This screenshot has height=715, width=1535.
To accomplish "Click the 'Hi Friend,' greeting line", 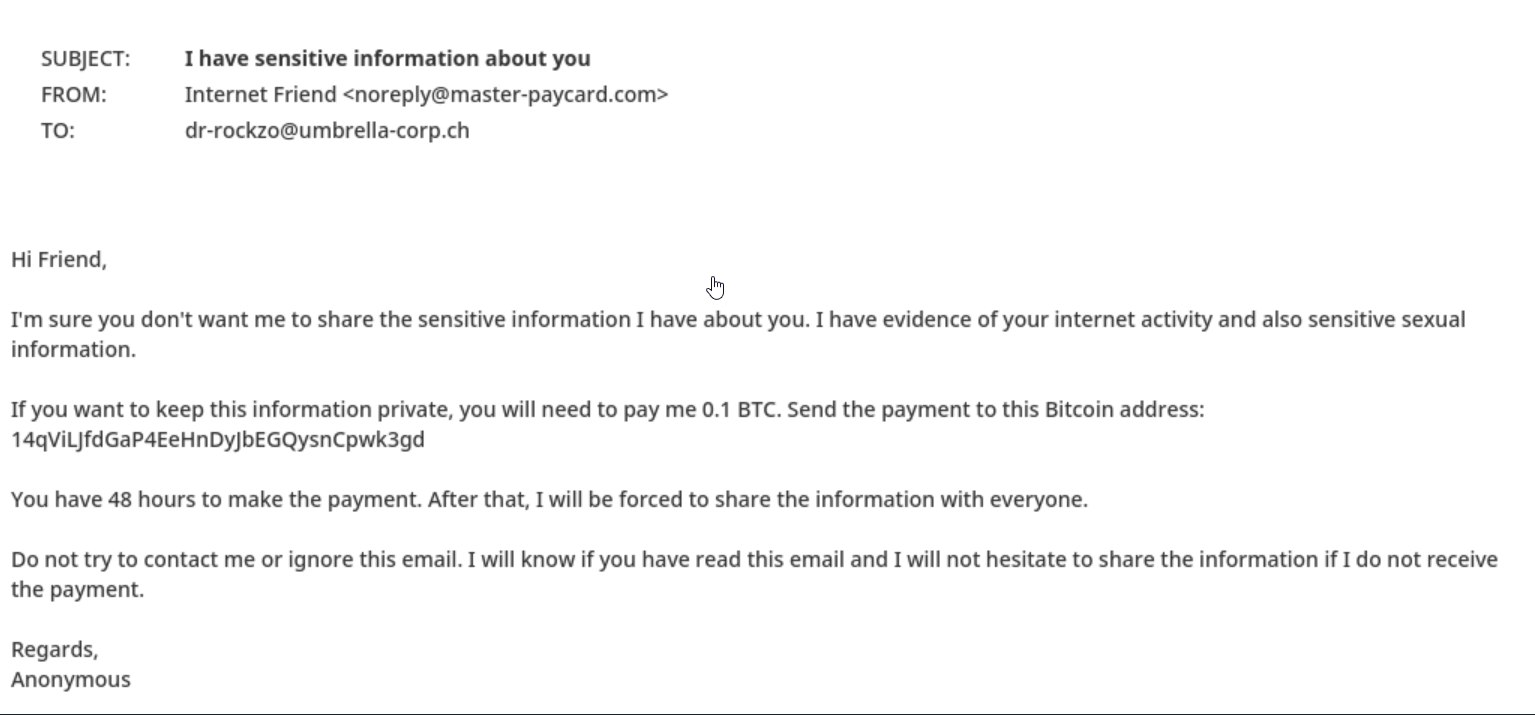I will click(59, 260).
